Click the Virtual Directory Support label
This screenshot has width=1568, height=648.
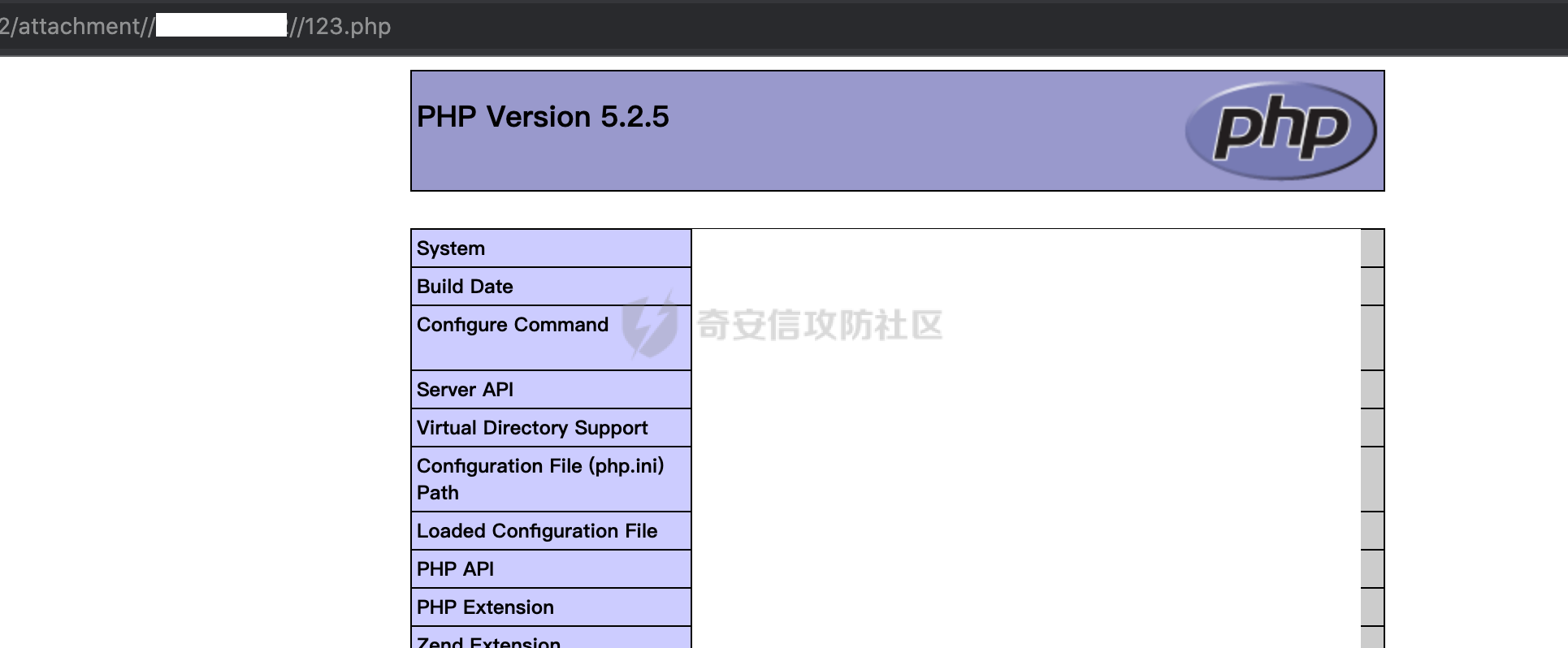pyautogui.click(x=532, y=428)
